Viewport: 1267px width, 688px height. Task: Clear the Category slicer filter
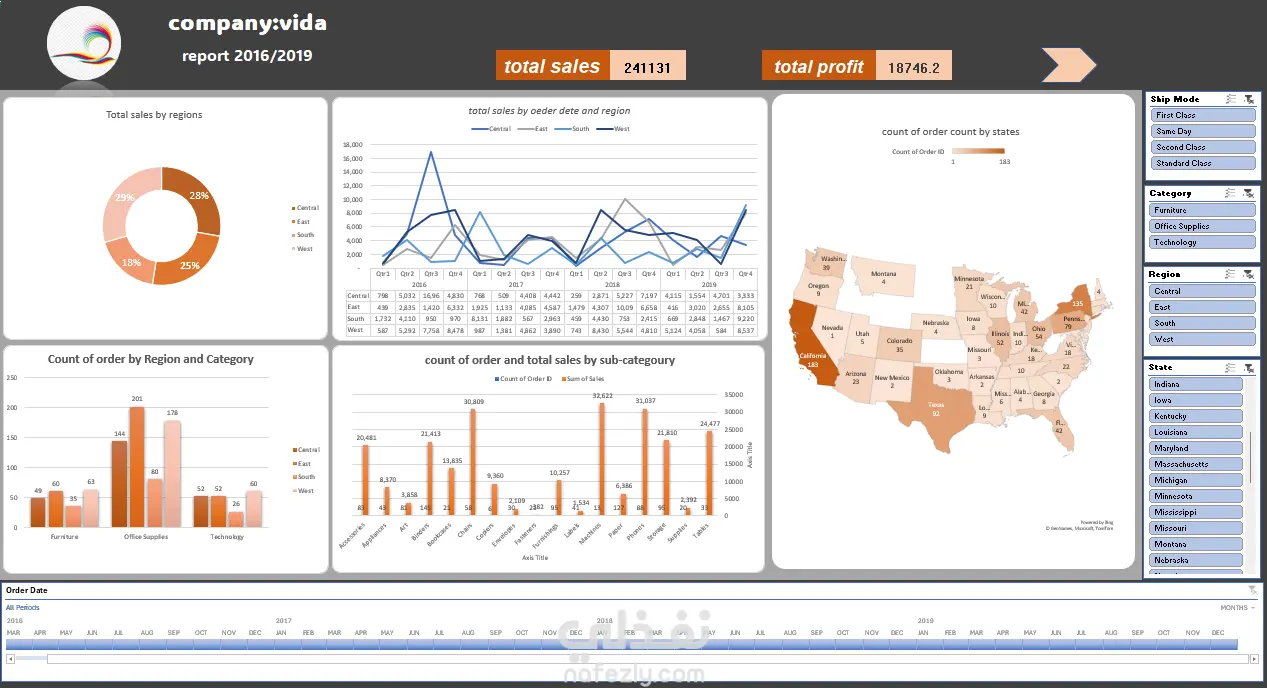[x=1249, y=193]
